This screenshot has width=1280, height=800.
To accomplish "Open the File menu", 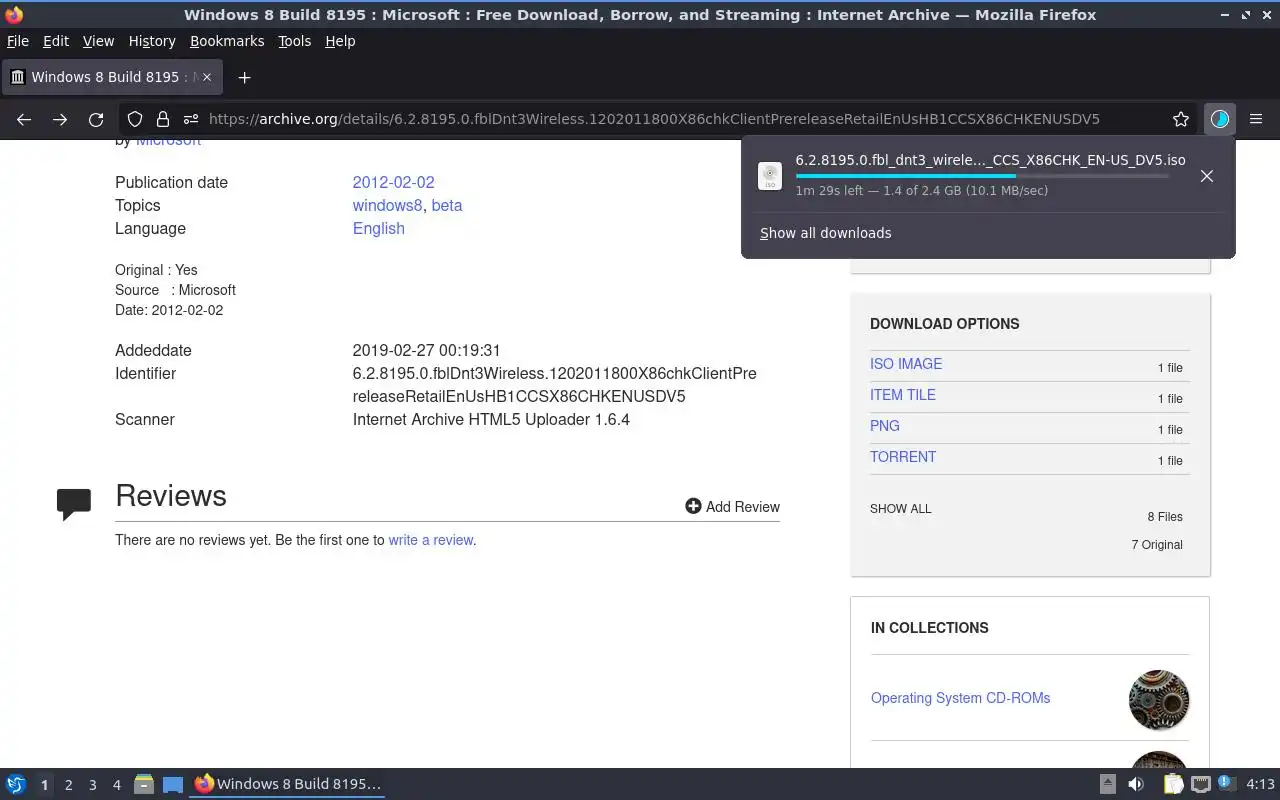I will point(18,41).
